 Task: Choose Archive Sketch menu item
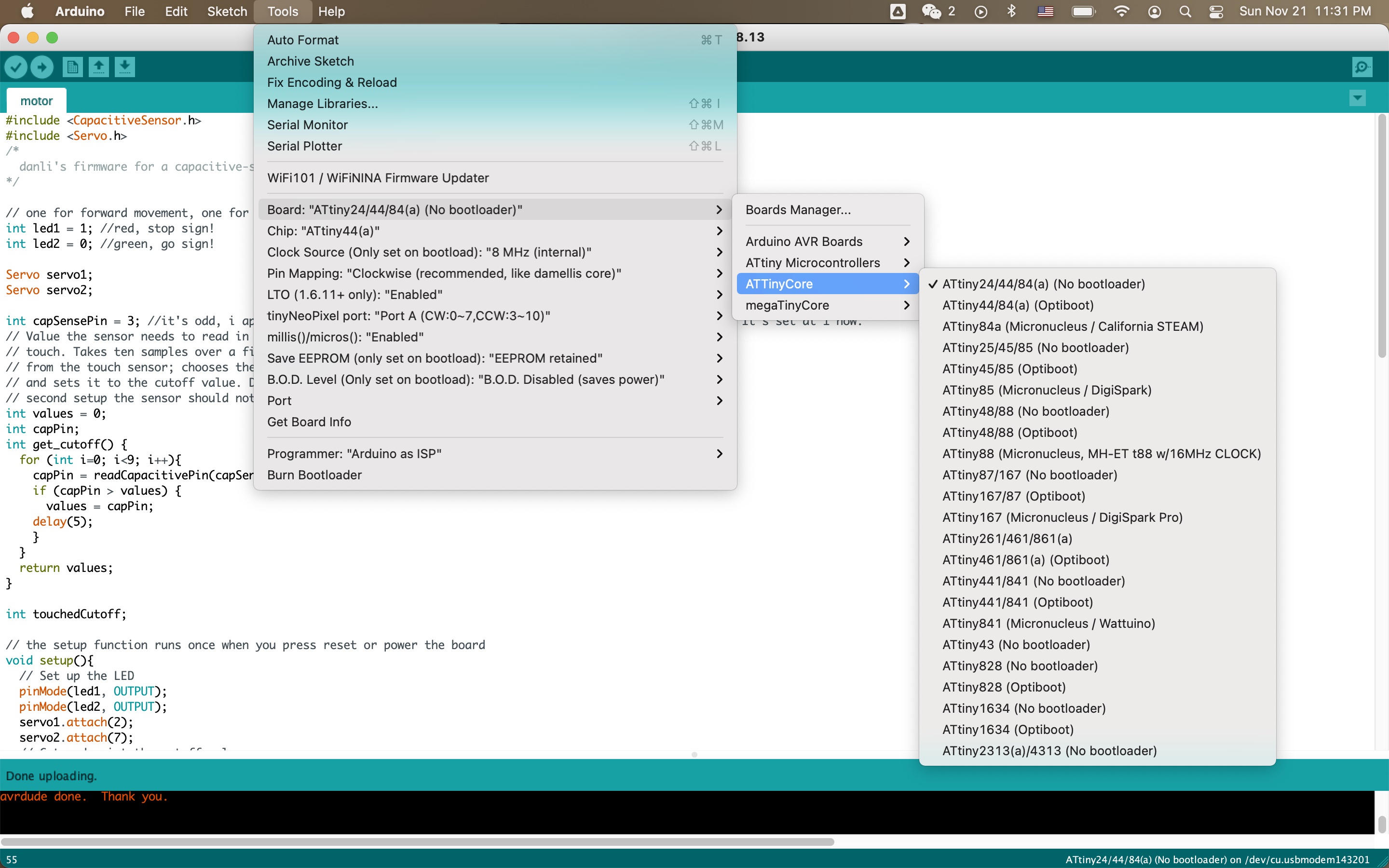(x=495, y=61)
